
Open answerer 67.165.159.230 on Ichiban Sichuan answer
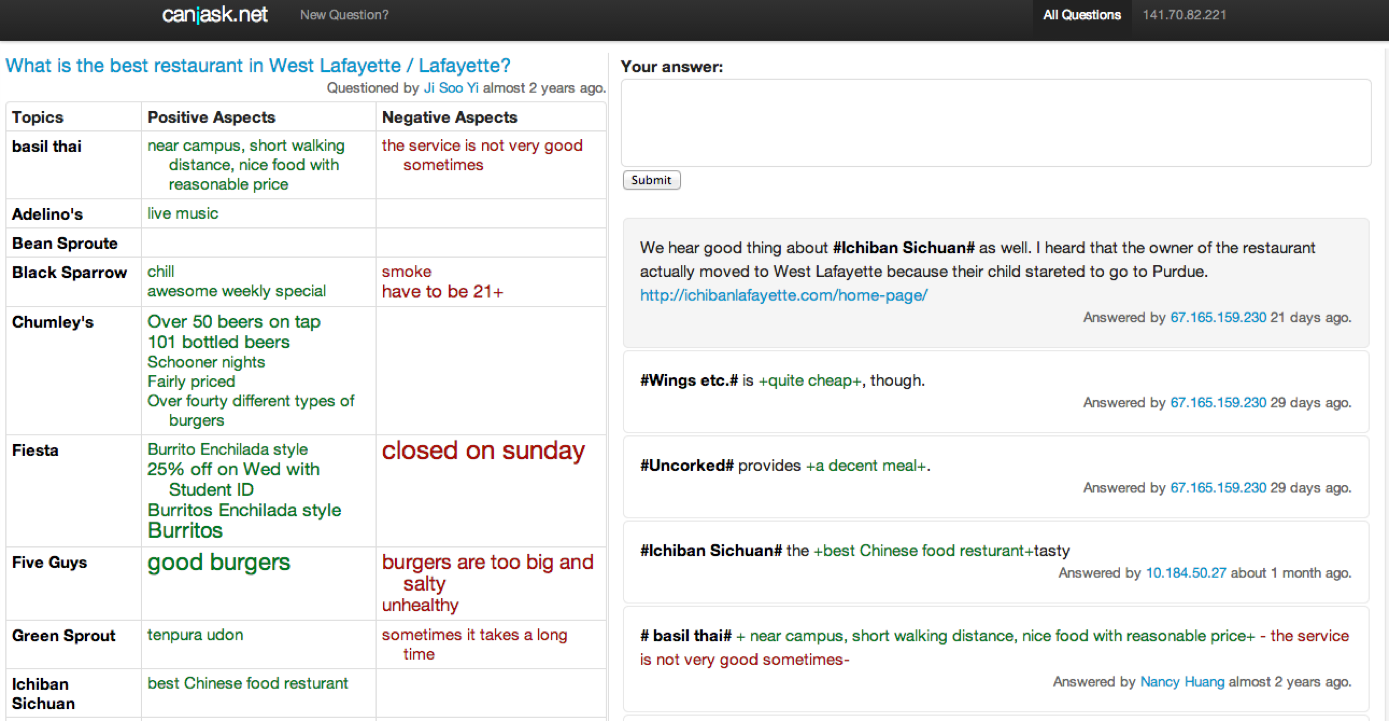(1218, 317)
